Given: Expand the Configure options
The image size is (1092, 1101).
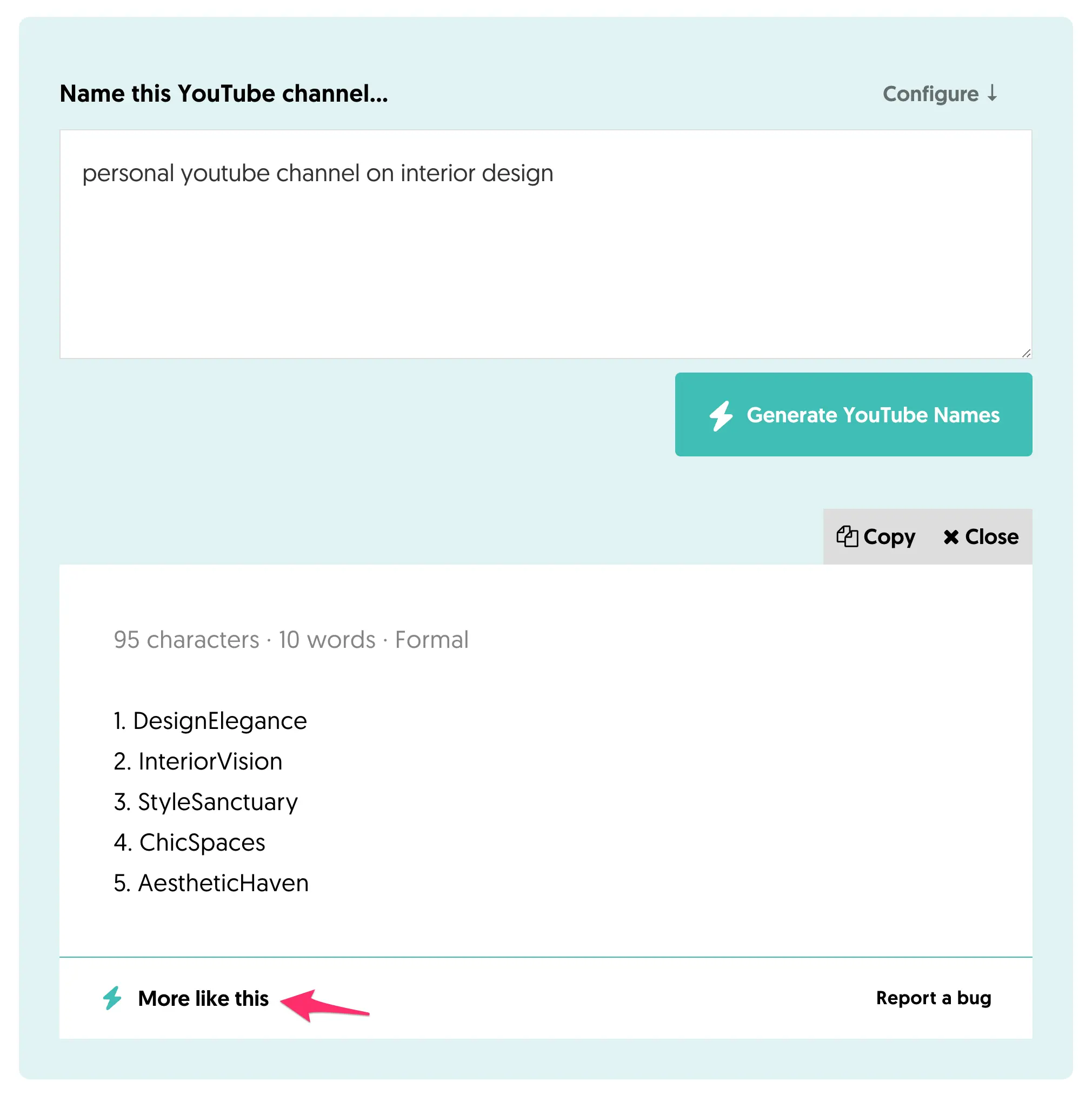Looking at the screenshot, I should [x=930, y=94].
